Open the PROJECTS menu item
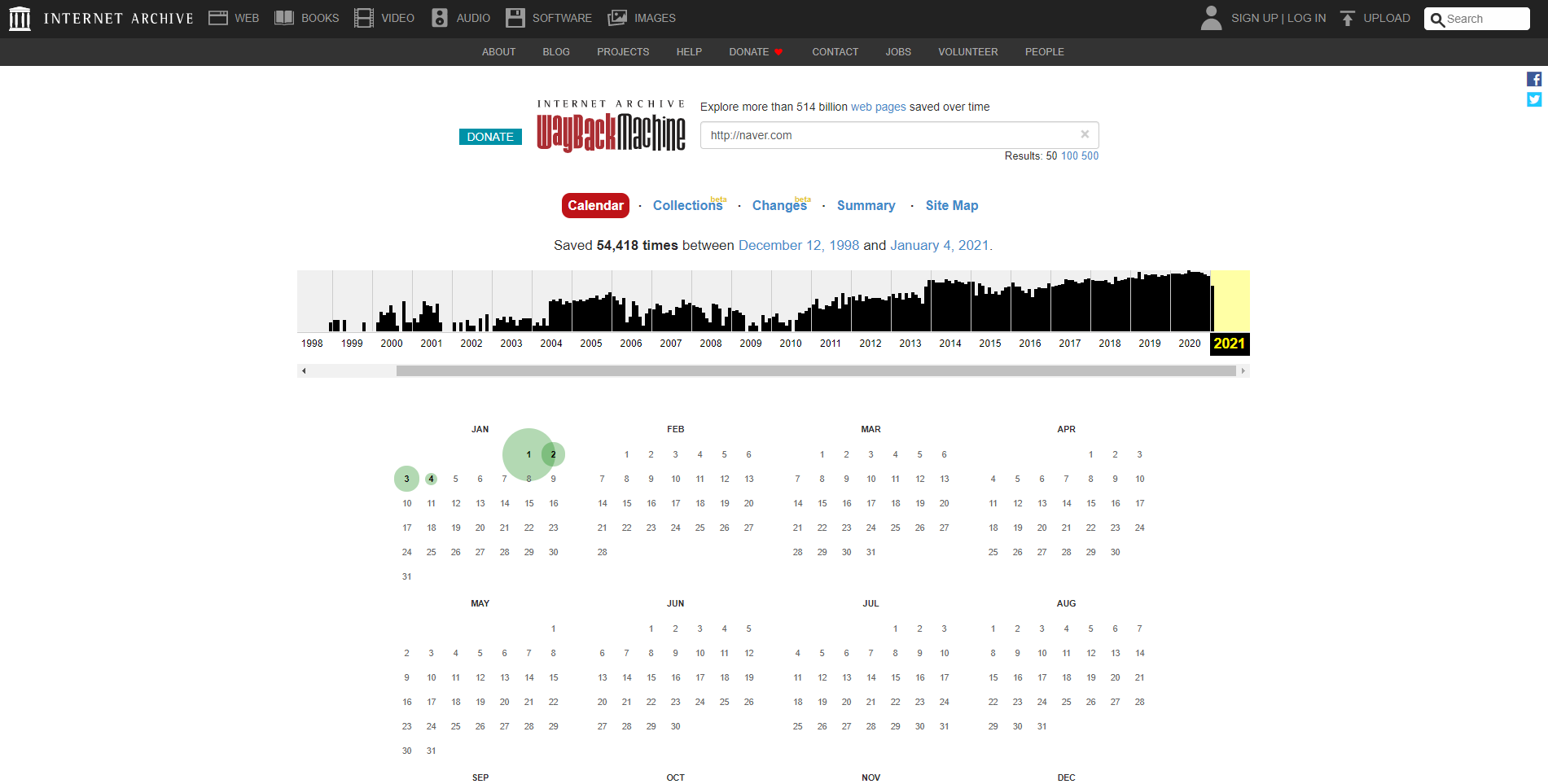 [x=623, y=52]
